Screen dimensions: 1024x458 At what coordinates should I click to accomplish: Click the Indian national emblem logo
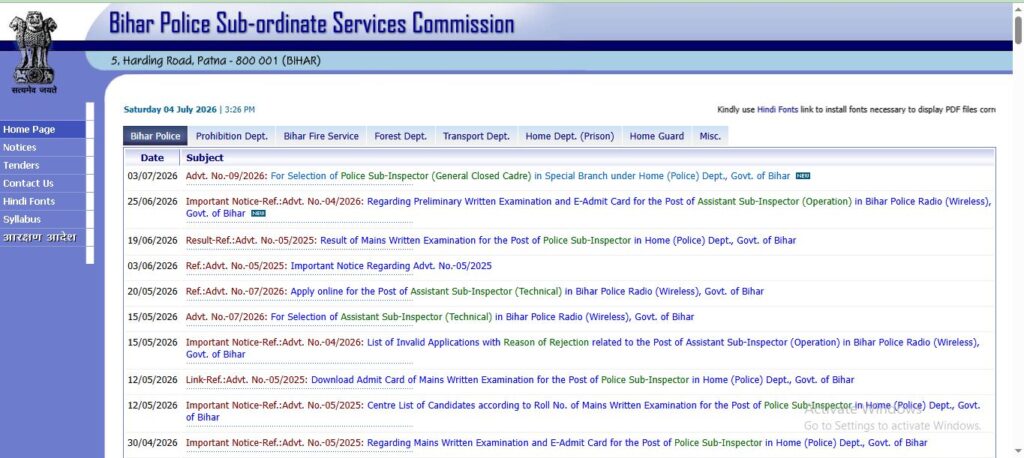[x=33, y=52]
